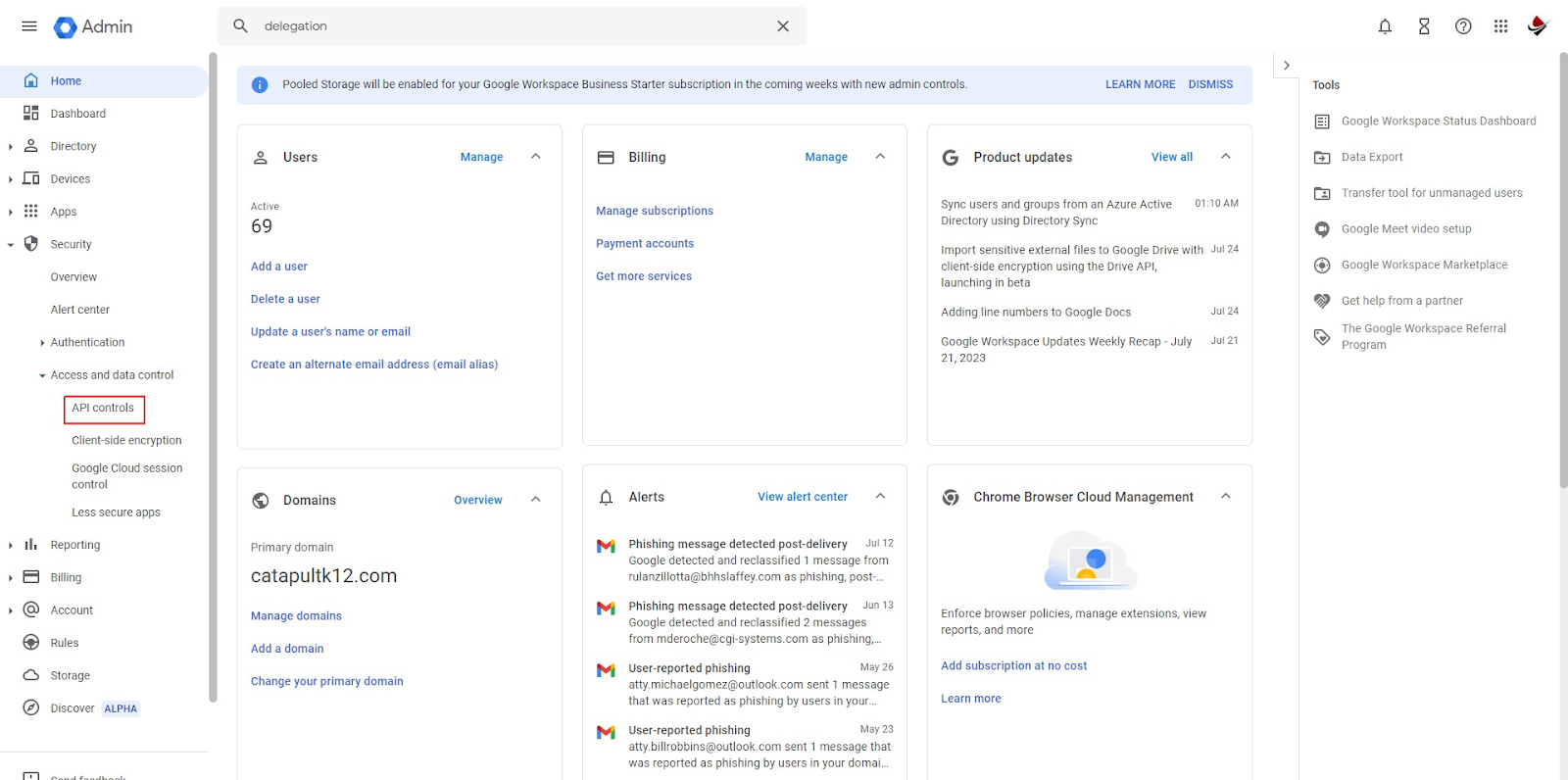Expand the Directory tree arrow
Image resolution: width=1568 pixels, height=780 pixels.
point(10,147)
